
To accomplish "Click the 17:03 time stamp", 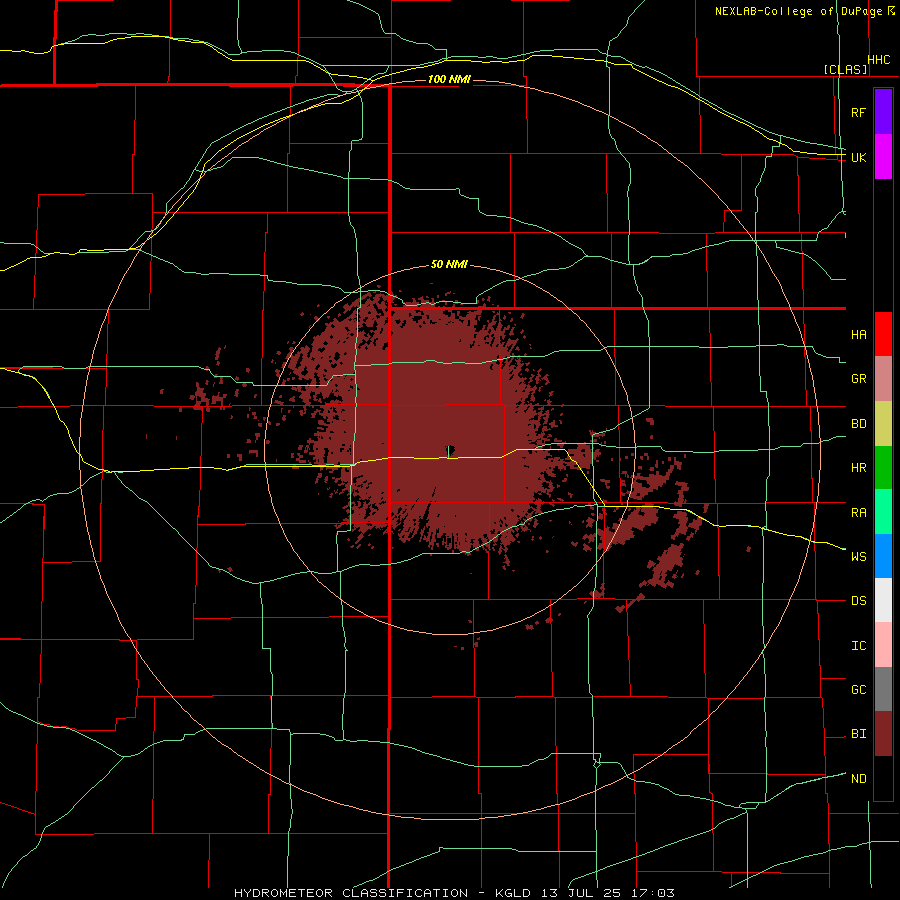I will 655,893.
